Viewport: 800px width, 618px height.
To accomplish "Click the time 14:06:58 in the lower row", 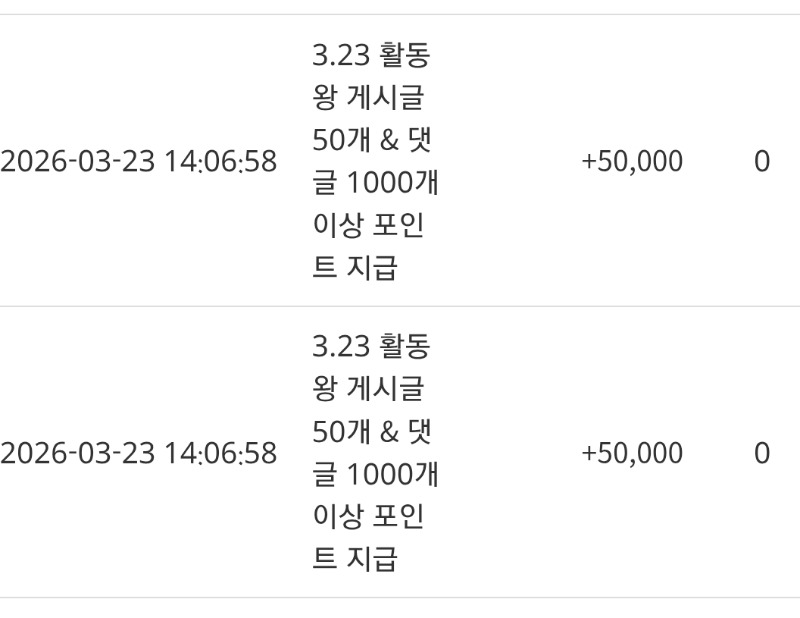I will 221,454.
